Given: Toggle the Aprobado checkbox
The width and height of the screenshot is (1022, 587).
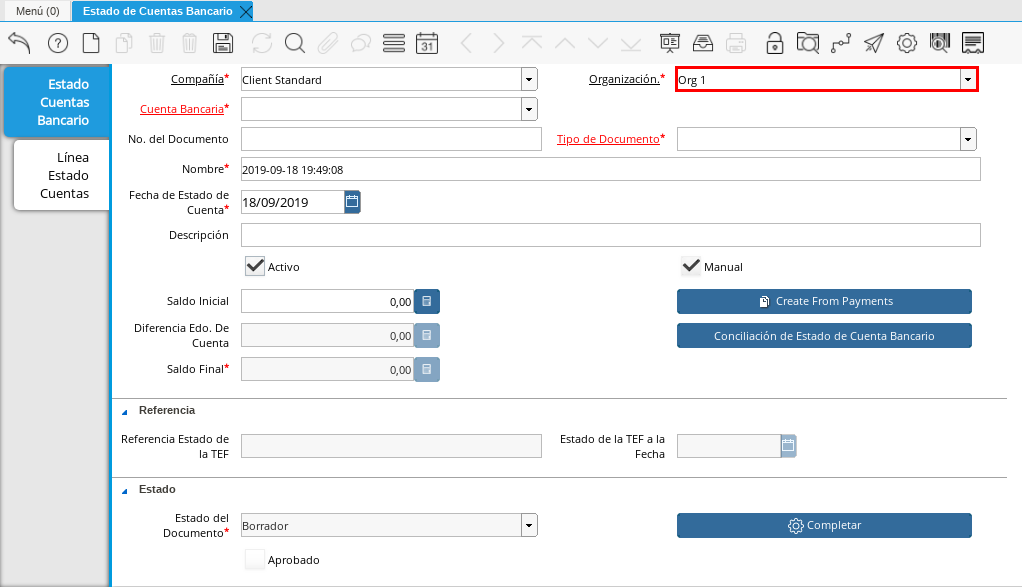Looking at the screenshot, I should 255,560.
